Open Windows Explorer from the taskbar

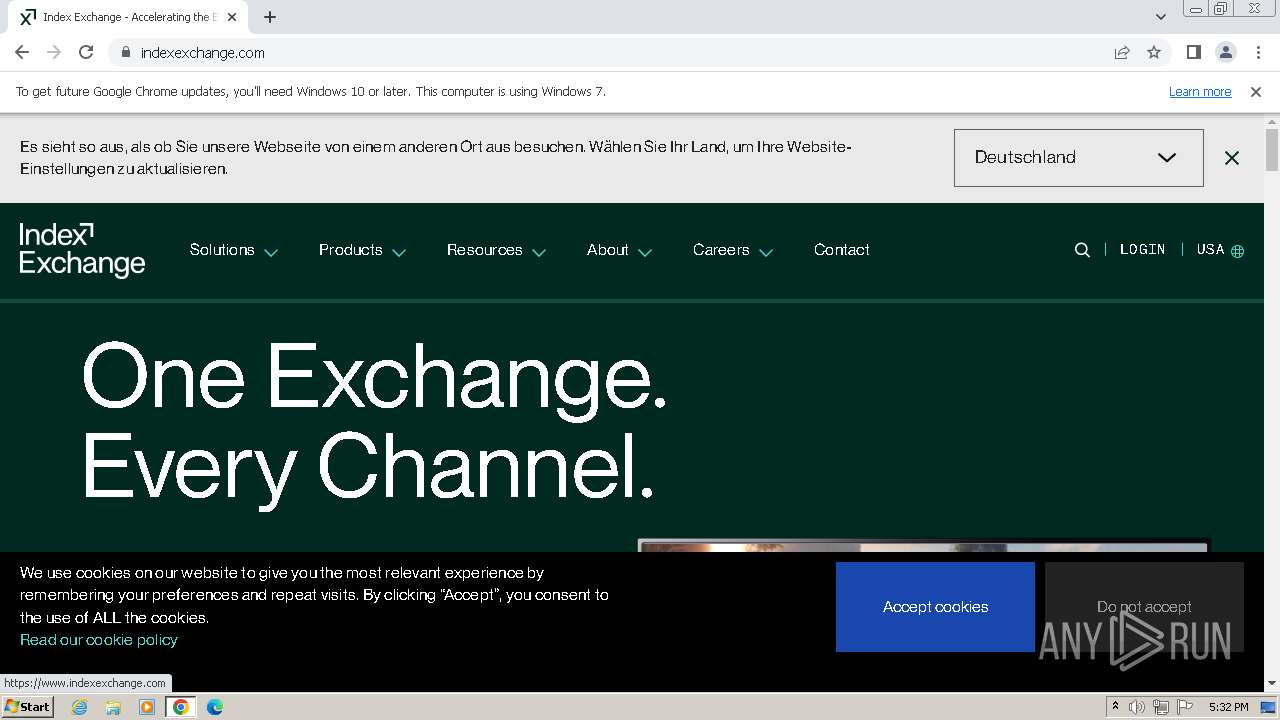113,707
